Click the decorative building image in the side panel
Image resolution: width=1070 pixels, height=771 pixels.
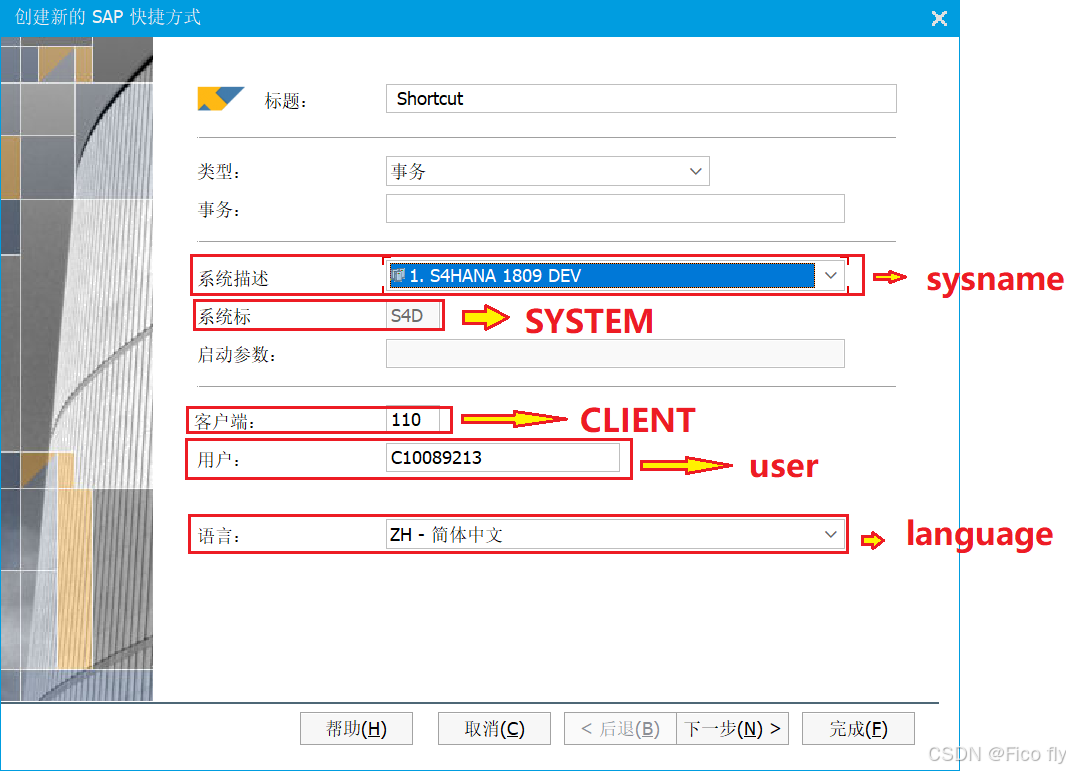[76, 368]
